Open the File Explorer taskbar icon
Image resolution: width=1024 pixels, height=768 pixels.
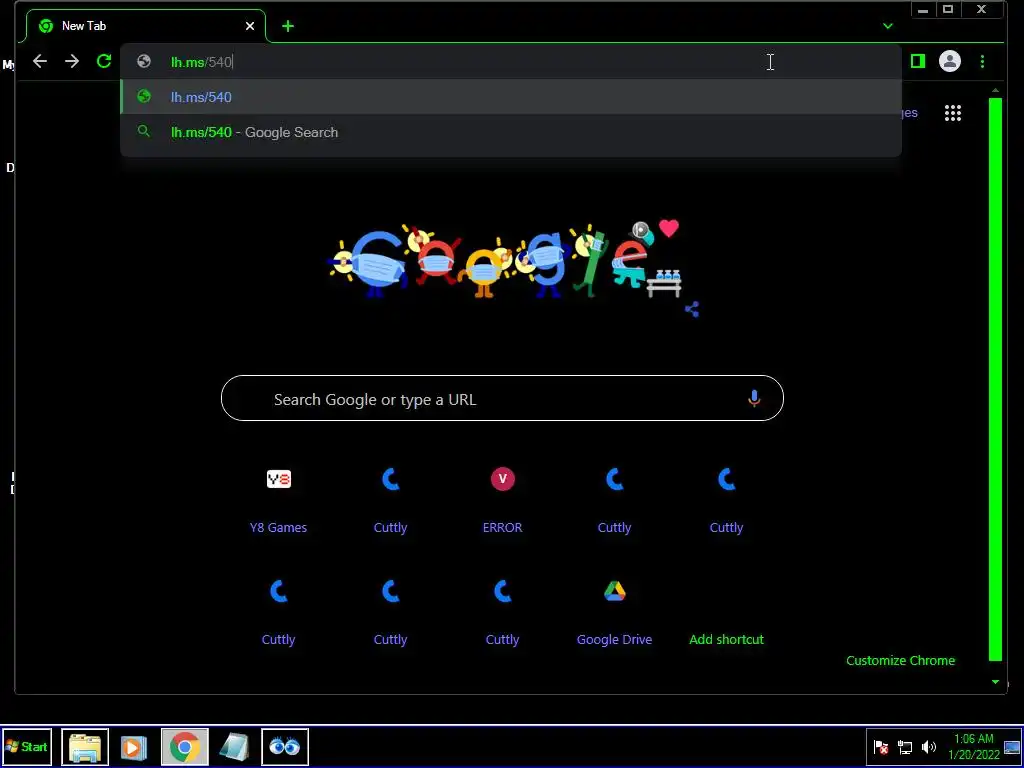pos(85,746)
